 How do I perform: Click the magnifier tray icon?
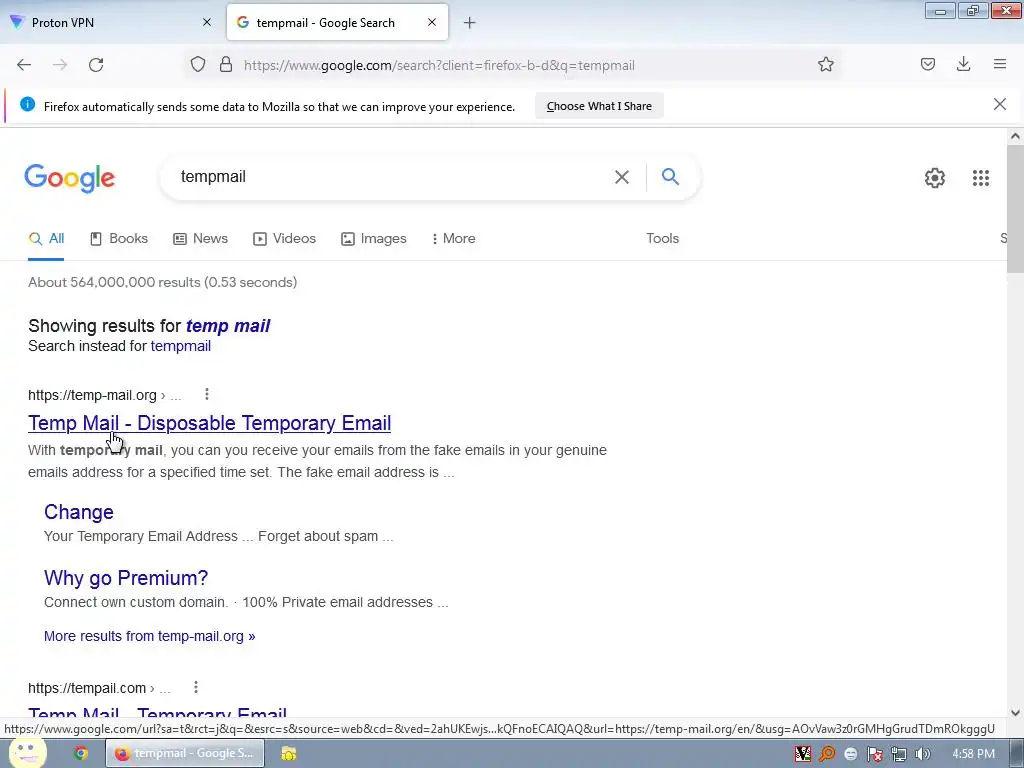[827, 754]
